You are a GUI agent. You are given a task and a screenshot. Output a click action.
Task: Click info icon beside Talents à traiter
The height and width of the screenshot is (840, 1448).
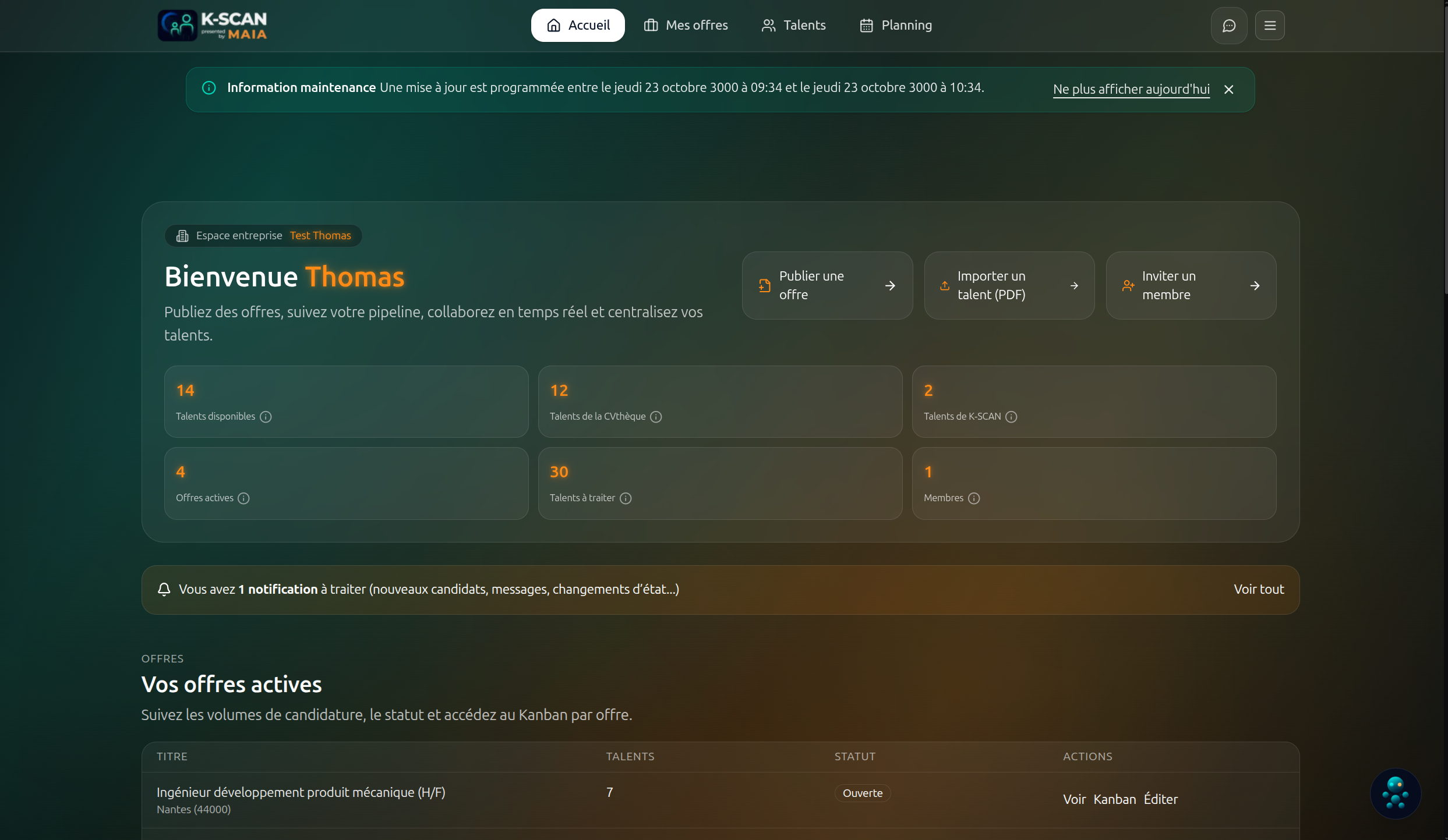click(x=626, y=498)
